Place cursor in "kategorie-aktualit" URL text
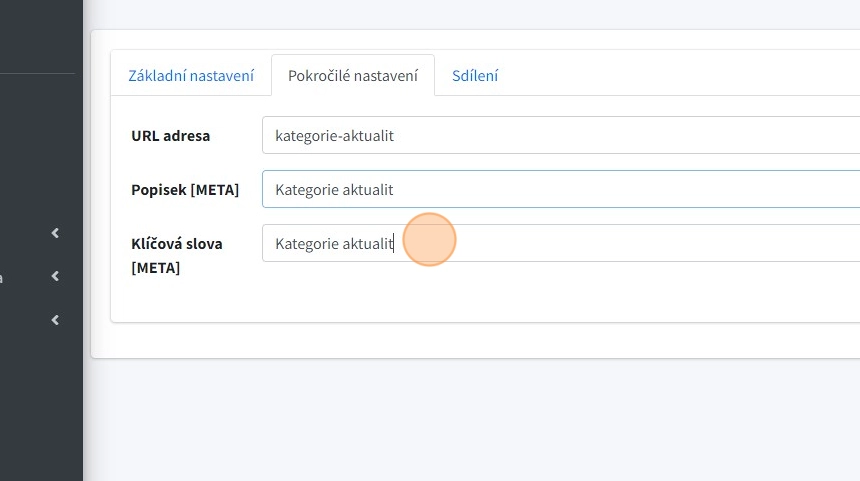 [x=334, y=135]
